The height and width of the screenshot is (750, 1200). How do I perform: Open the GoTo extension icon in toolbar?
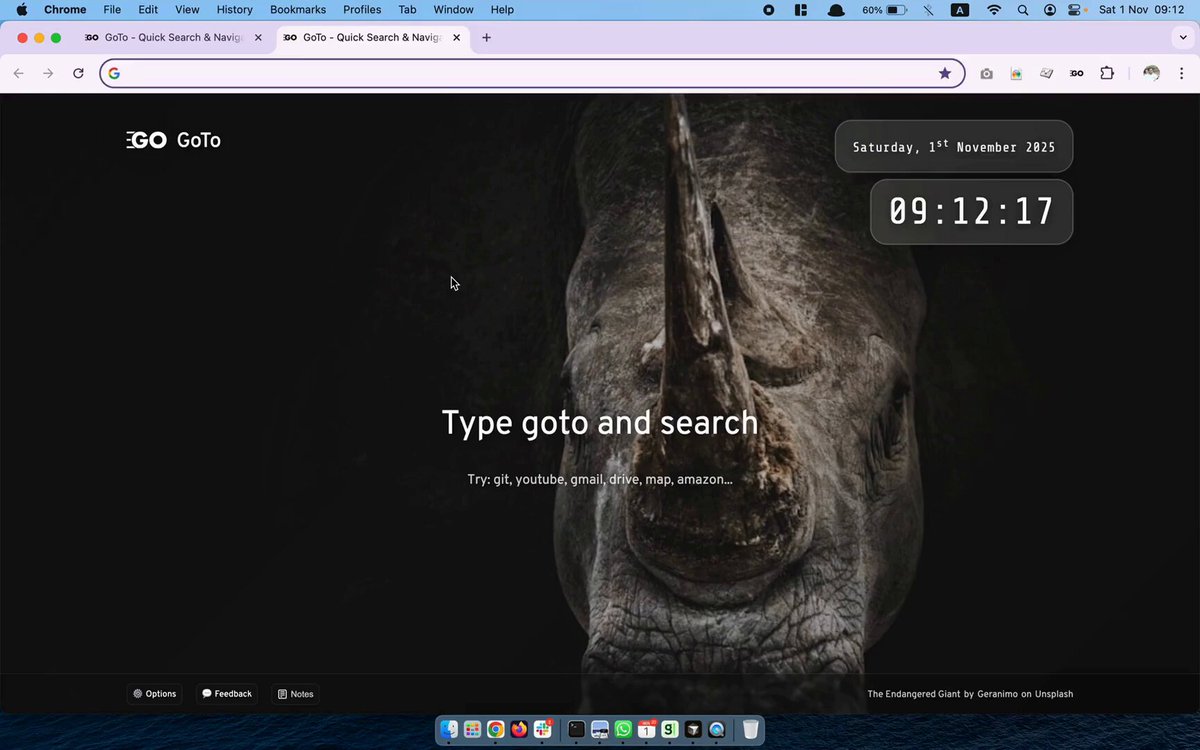tap(1076, 73)
